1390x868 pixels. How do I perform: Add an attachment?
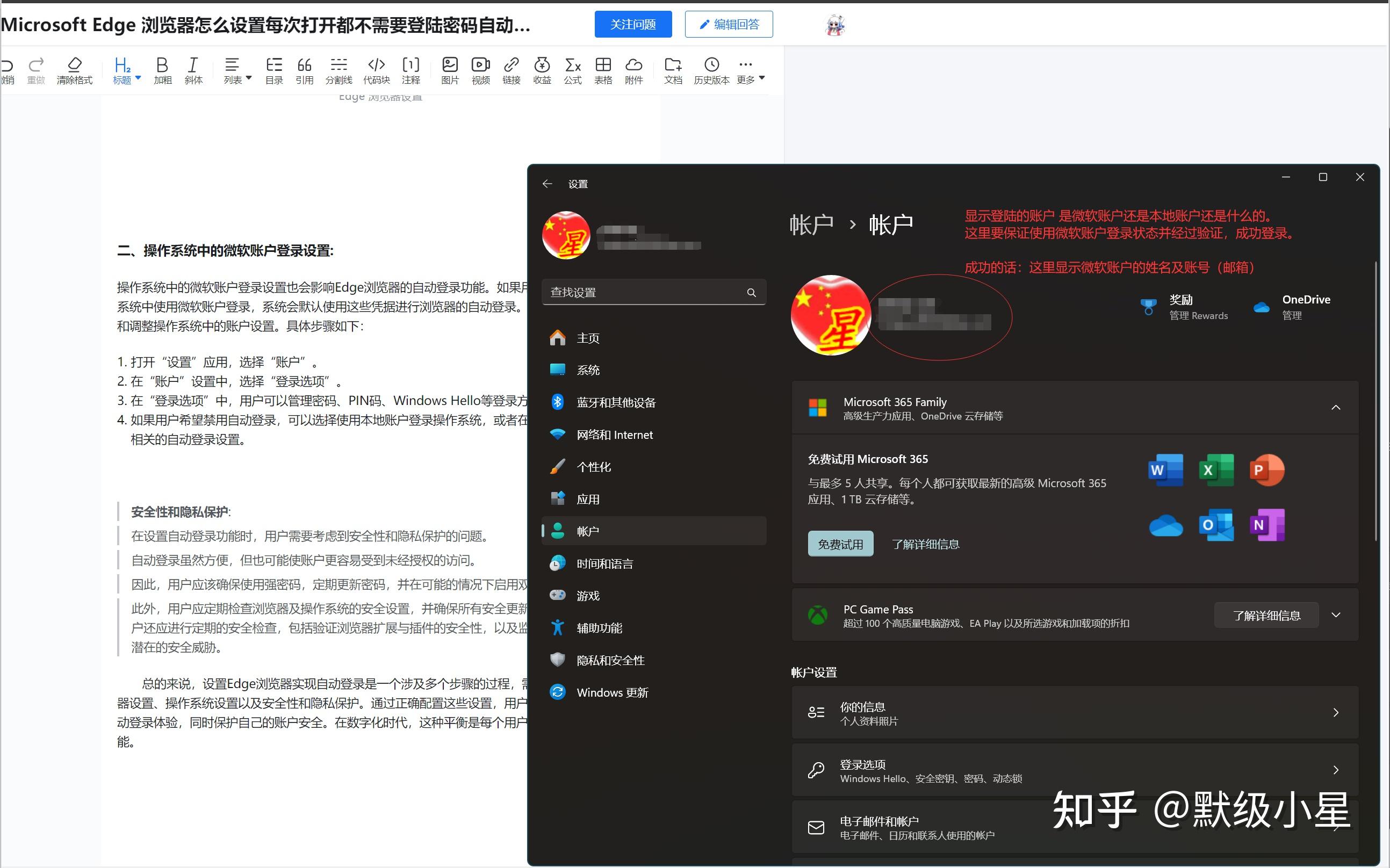pyautogui.click(x=634, y=69)
